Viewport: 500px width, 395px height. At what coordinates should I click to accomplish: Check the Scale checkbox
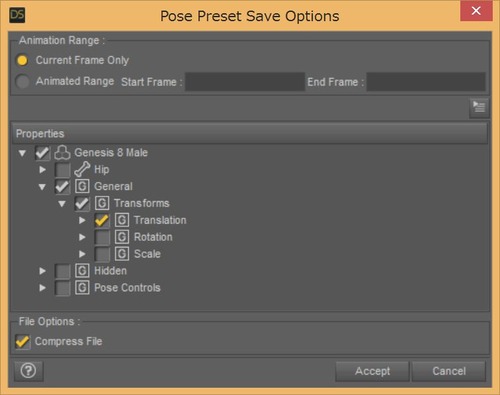click(x=102, y=254)
